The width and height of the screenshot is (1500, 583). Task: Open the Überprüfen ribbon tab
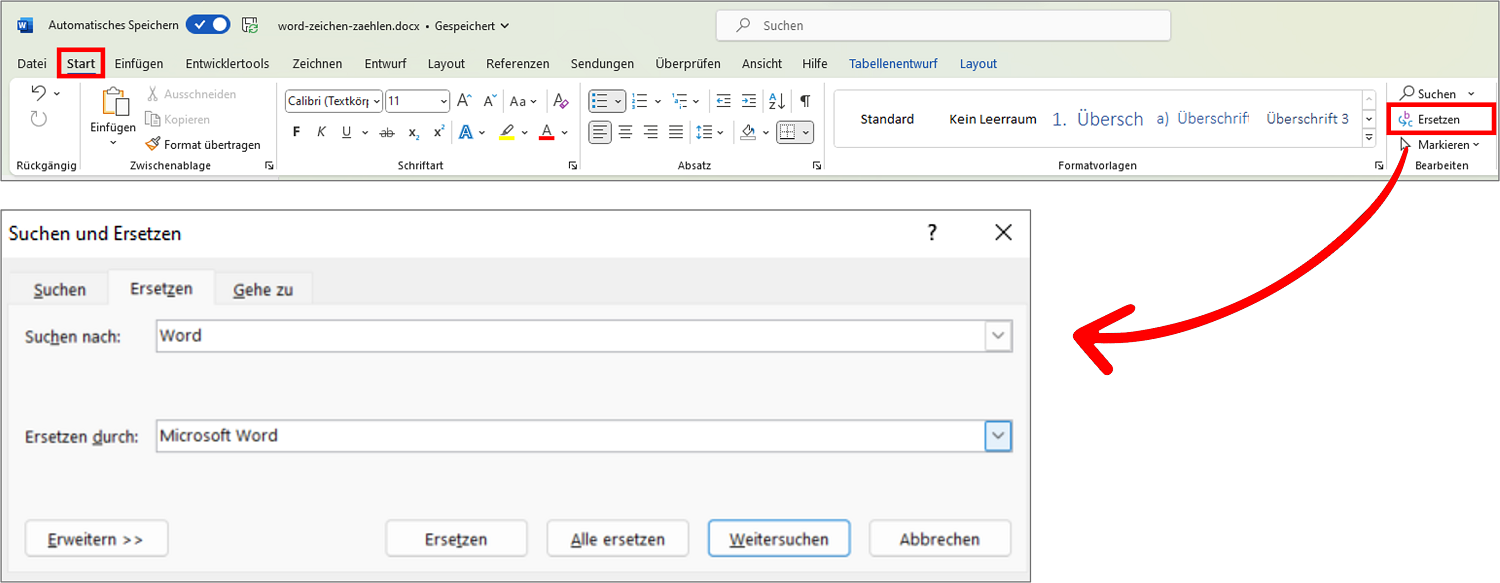click(688, 63)
